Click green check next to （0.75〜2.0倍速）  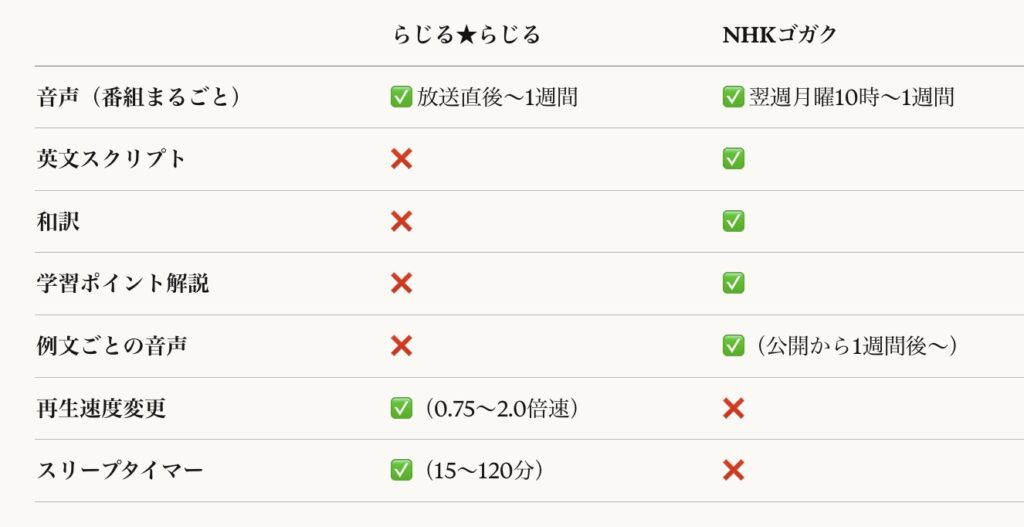pyautogui.click(x=401, y=408)
